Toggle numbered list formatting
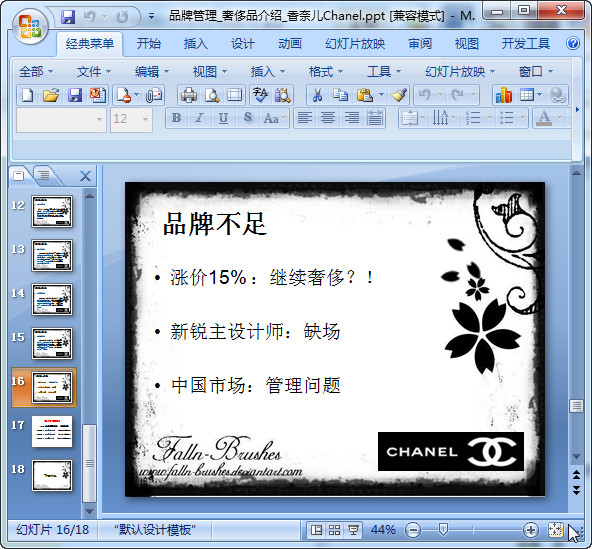 pyautogui.click(x=473, y=118)
